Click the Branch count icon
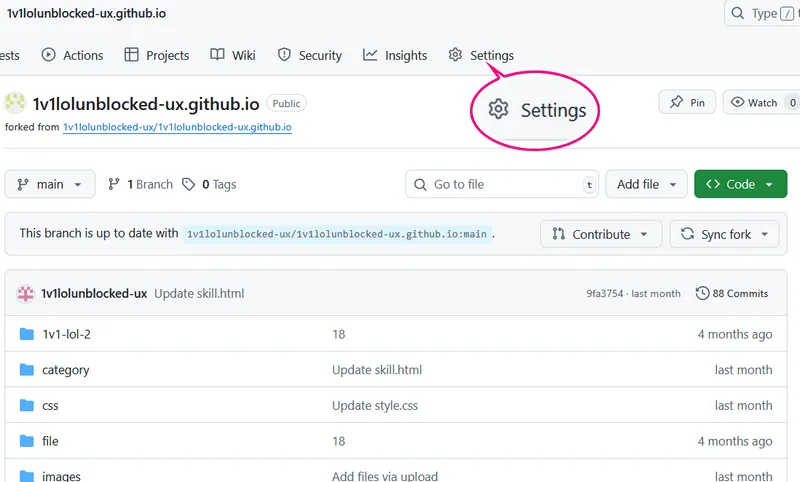The width and height of the screenshot is (800, 482). pyautogui.click(x=115, y=184)
